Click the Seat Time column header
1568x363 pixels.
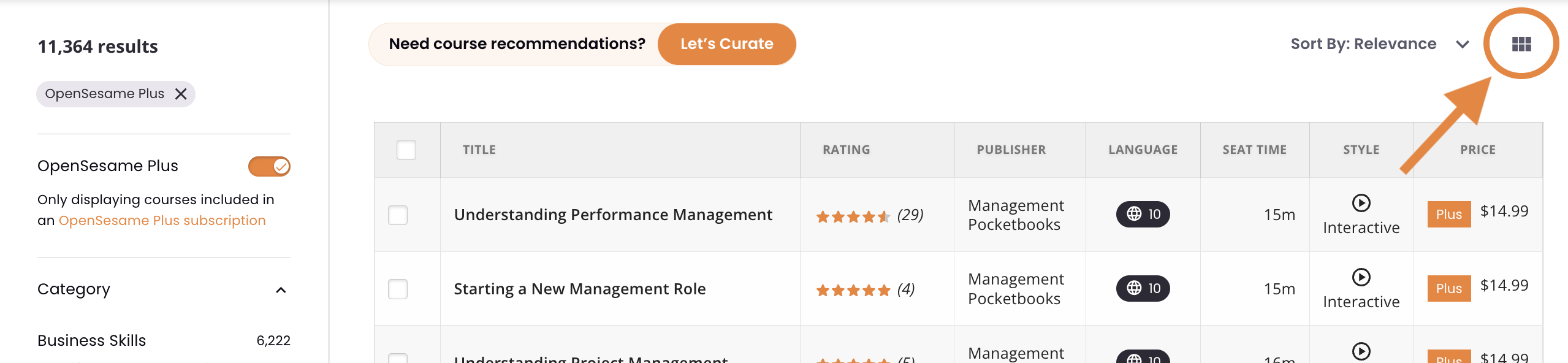pos(1254,150)
